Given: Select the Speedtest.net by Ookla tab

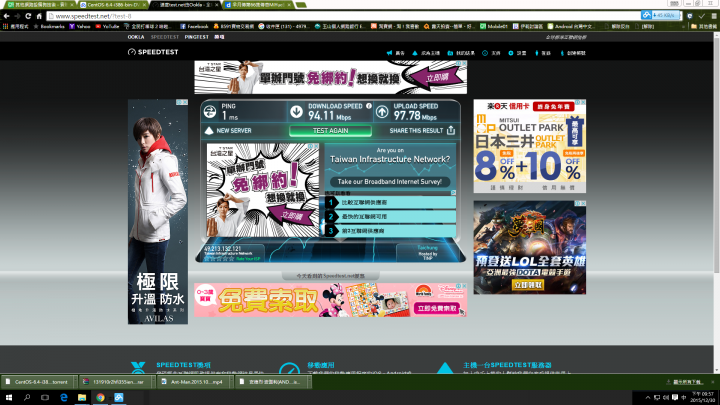Looking at the screenshot, I should click(x=186, y=5).
